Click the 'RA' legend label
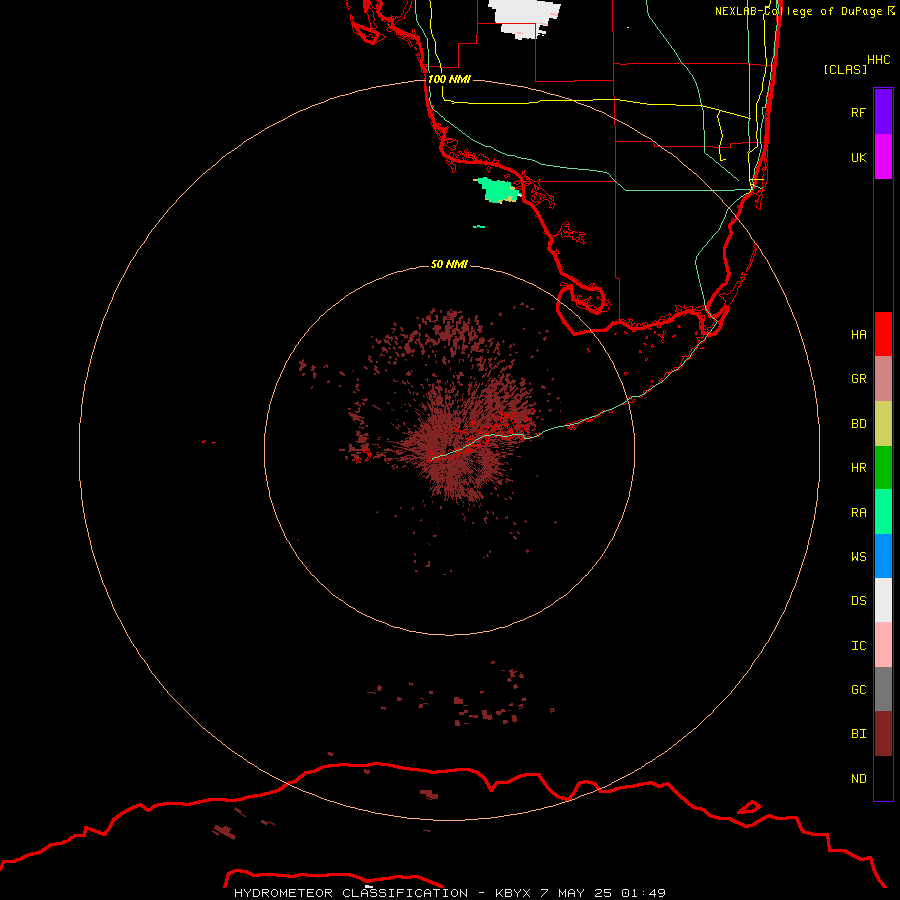The height and width of the screenshot is (900, 900). click(x=859, y=513)
